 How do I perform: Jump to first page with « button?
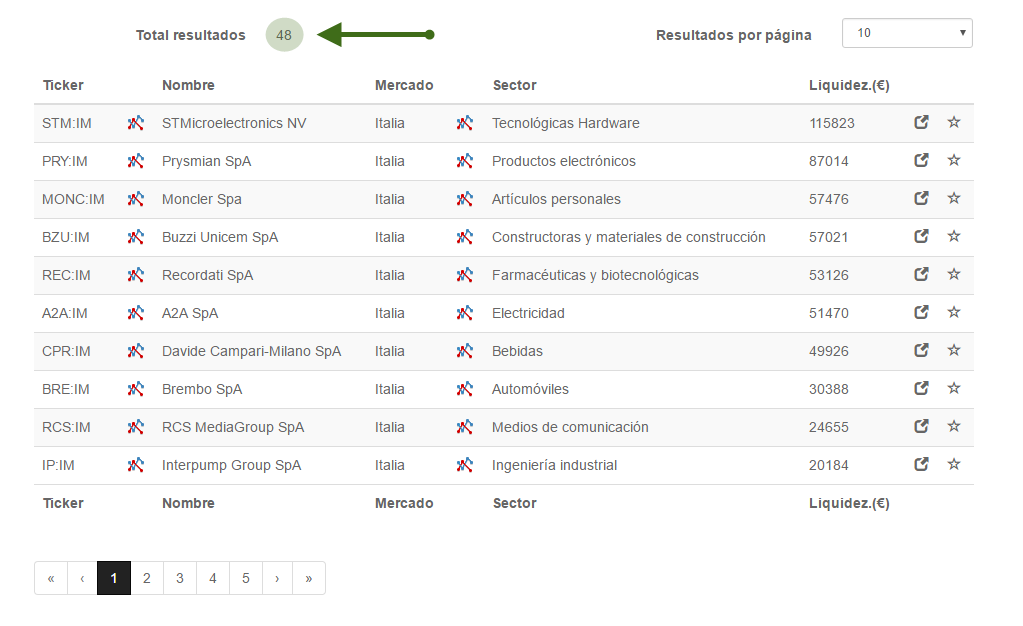pos(51,578)
